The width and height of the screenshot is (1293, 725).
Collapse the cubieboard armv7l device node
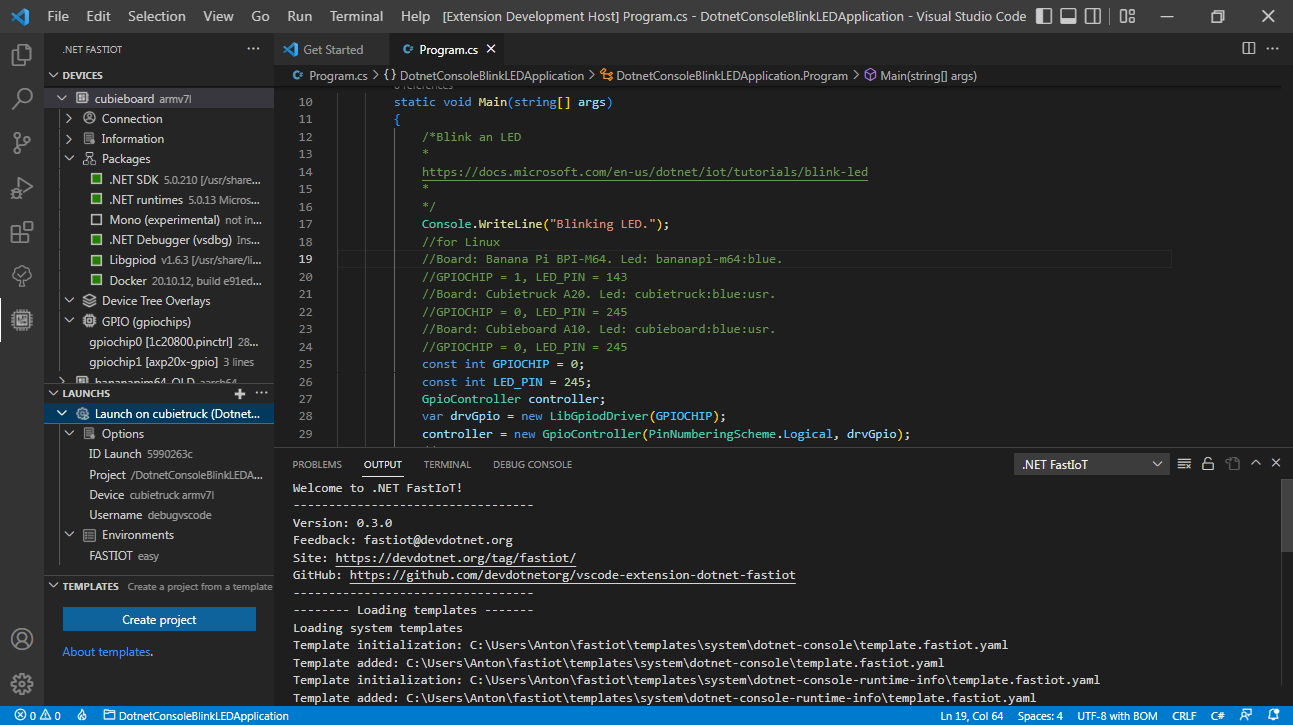62,98
